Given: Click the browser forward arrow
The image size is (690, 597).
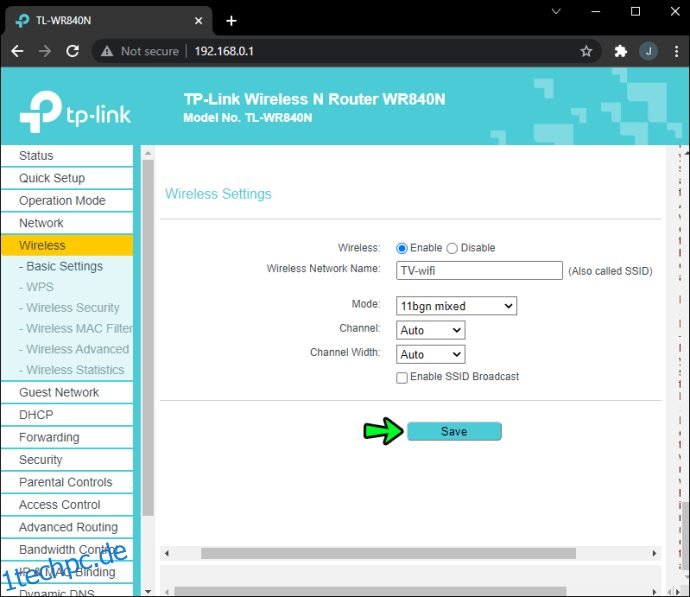Looking at the screenshot, I should click(44, 51).
